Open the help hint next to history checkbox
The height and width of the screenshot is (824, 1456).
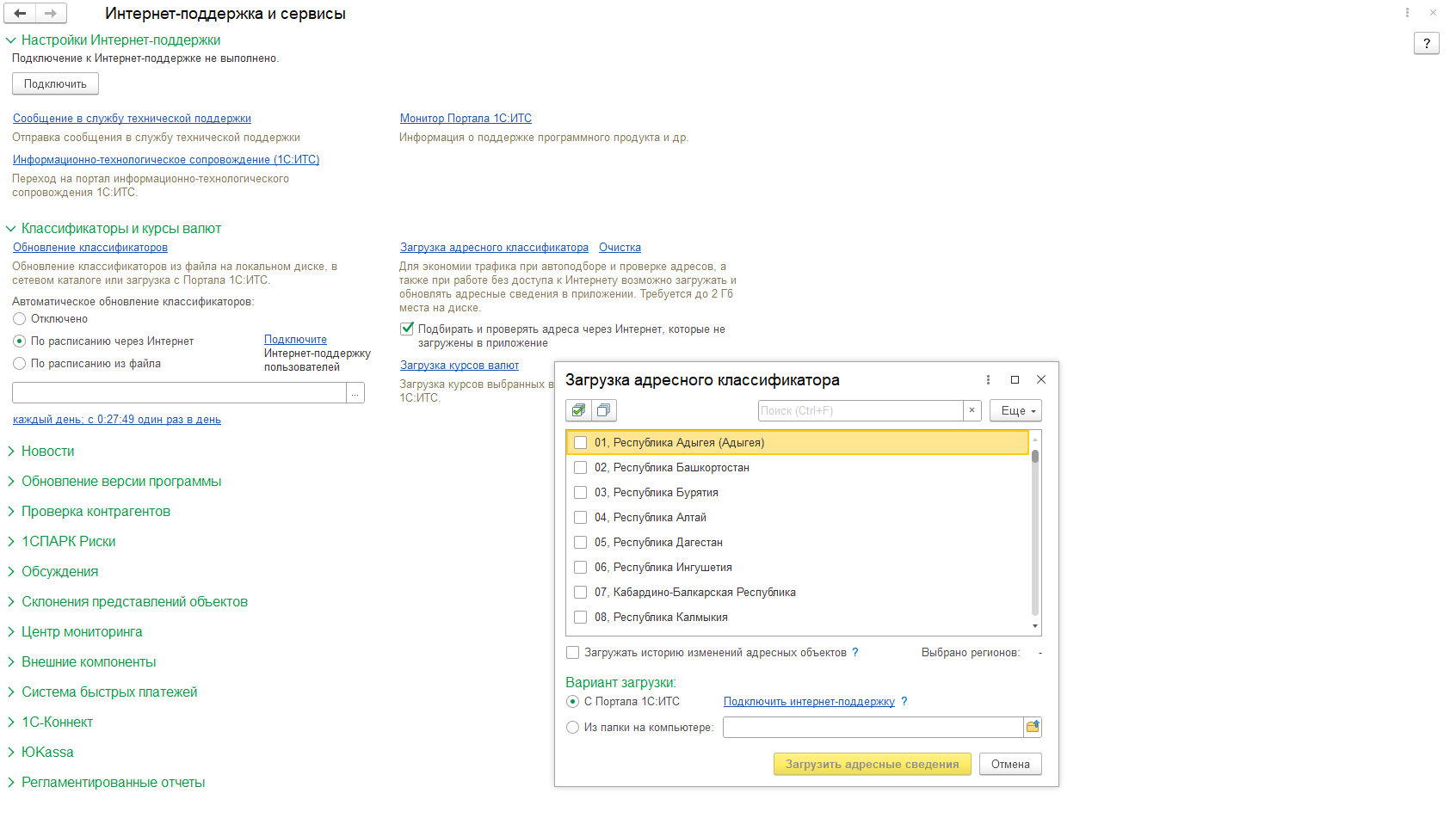[x=855, y=653]
